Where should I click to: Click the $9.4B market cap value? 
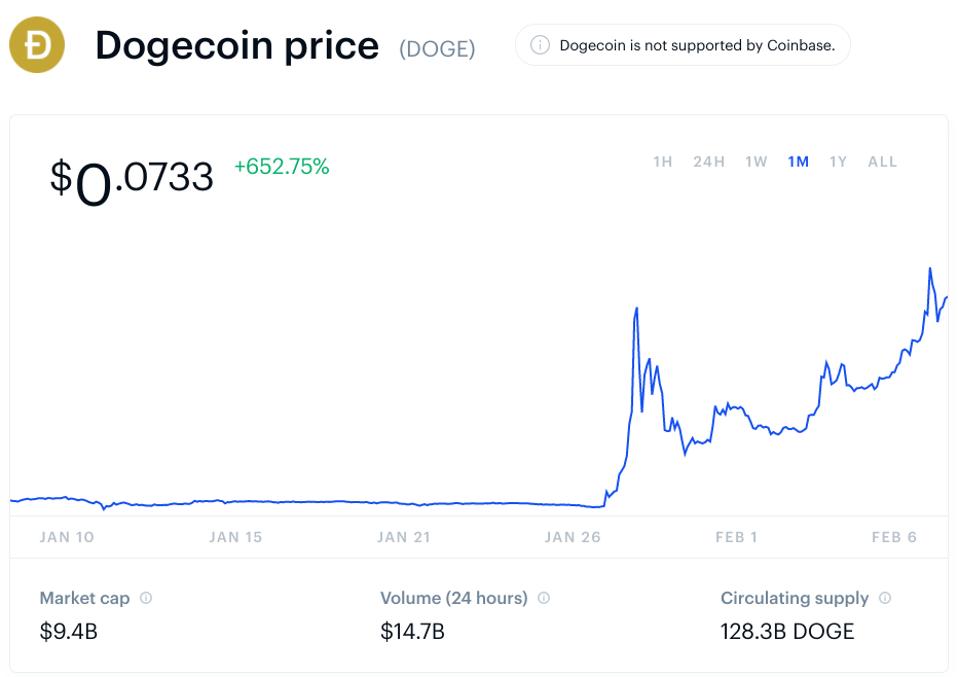[68, 632]
